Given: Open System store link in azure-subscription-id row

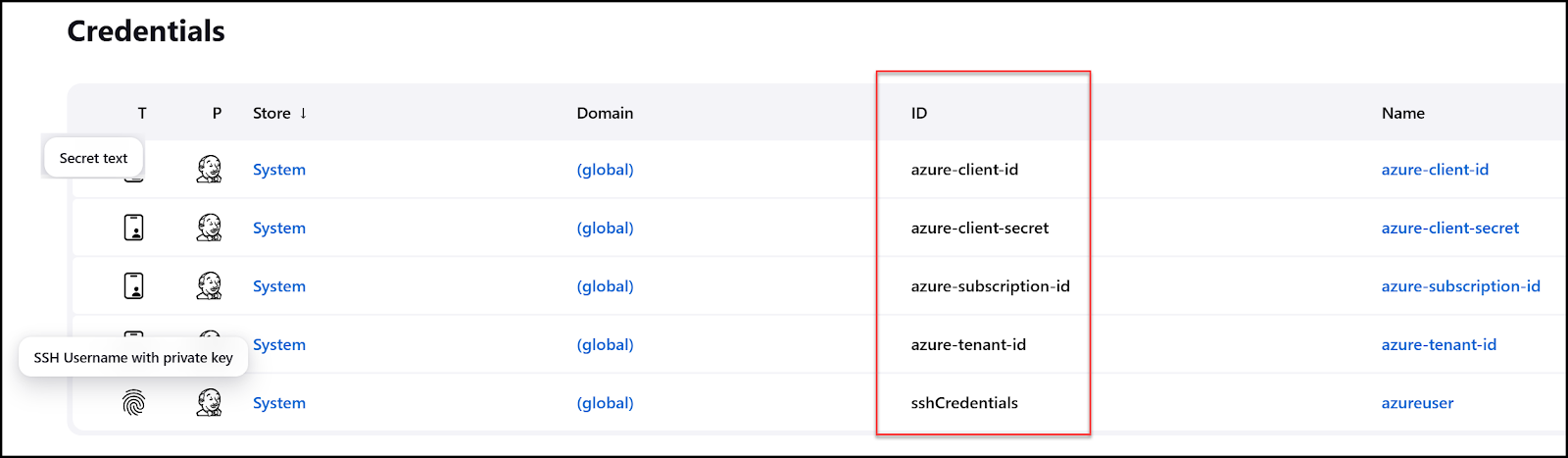Looking at the screenshot, I should [x=279, y=286].
